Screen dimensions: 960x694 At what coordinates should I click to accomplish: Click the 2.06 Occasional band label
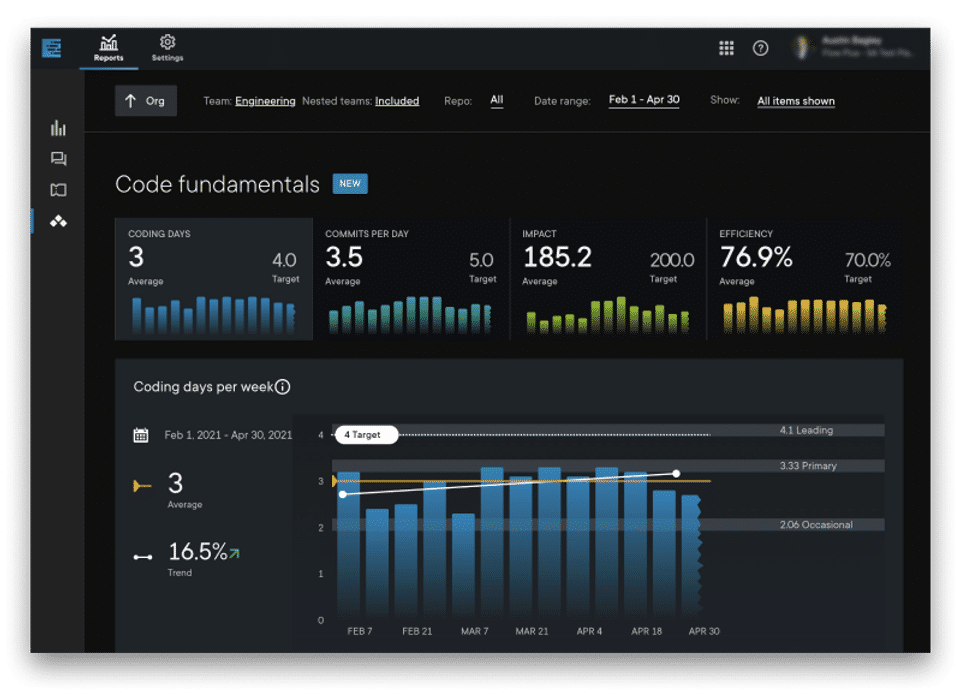click(x=816, y=524)
